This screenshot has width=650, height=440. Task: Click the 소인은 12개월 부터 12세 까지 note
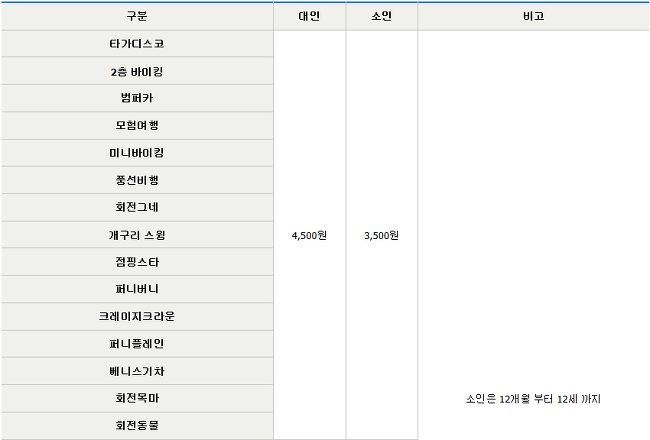click(533, 399)
